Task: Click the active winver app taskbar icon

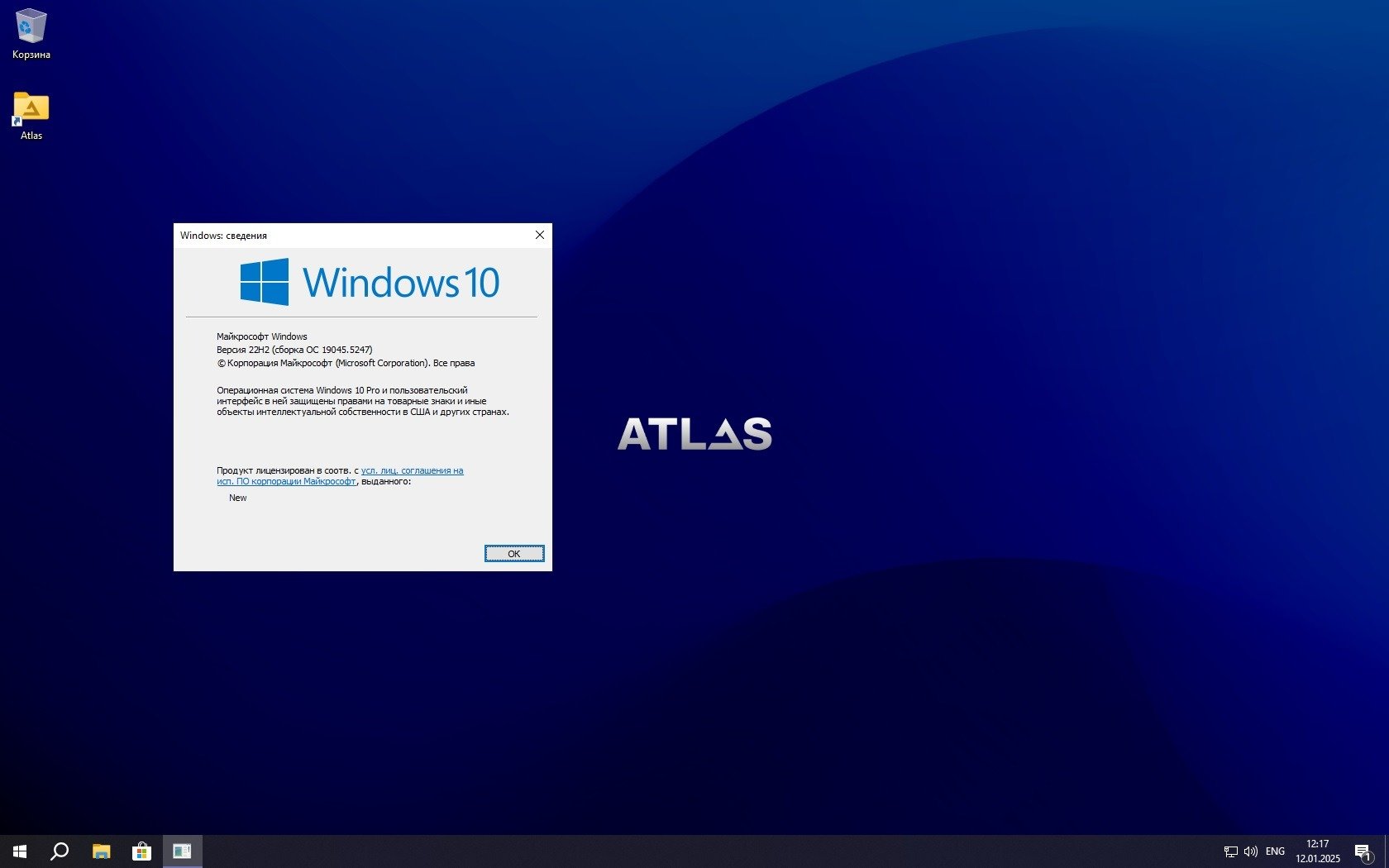Action: [182, 851]
